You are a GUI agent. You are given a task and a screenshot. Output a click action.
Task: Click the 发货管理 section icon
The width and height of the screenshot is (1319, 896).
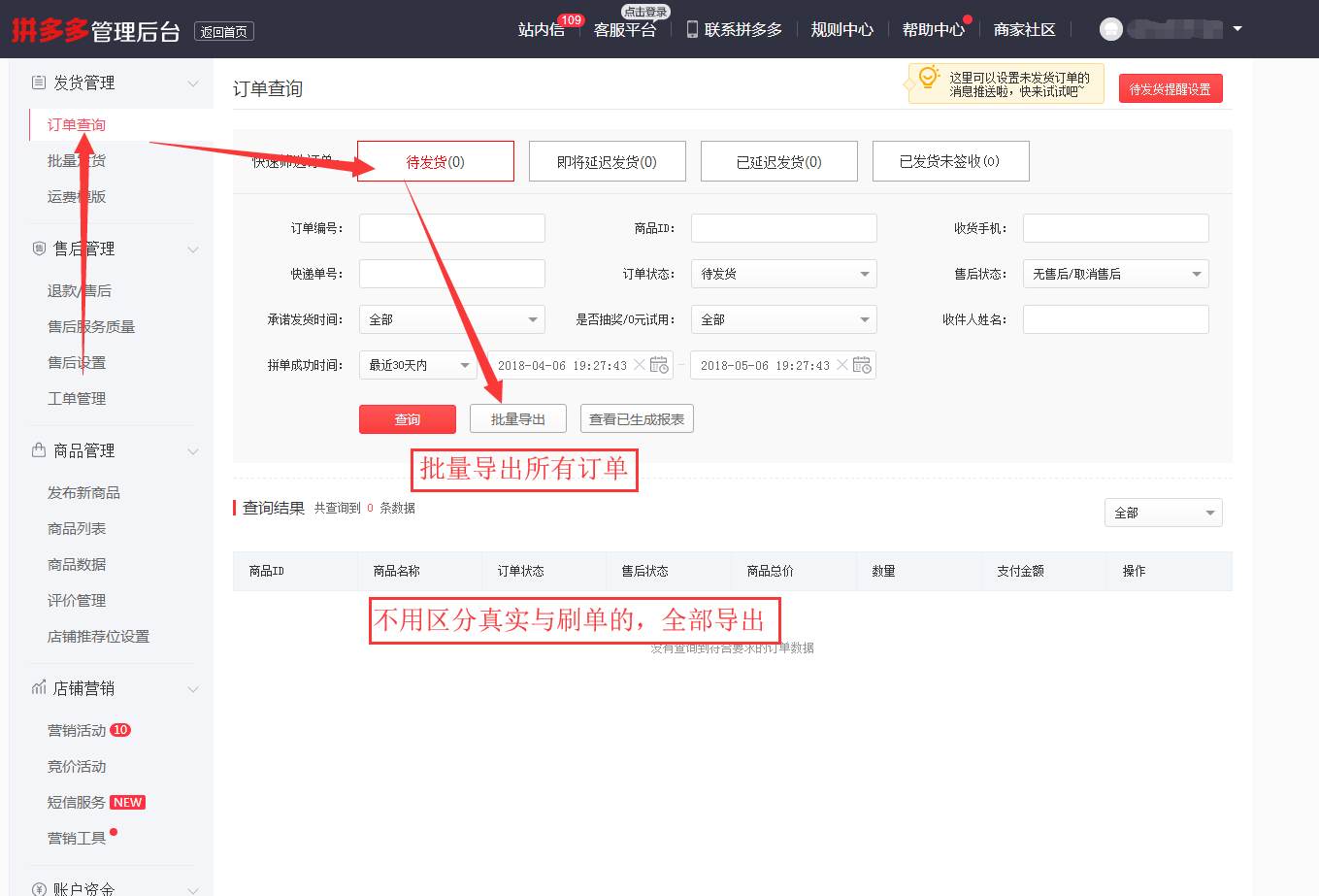click(x=39, y=83)
